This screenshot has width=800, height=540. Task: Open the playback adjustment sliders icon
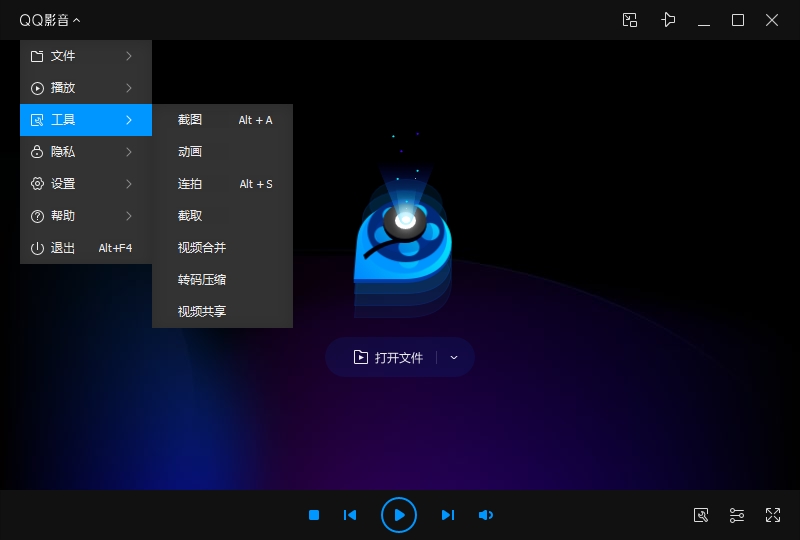coord(737,515)
